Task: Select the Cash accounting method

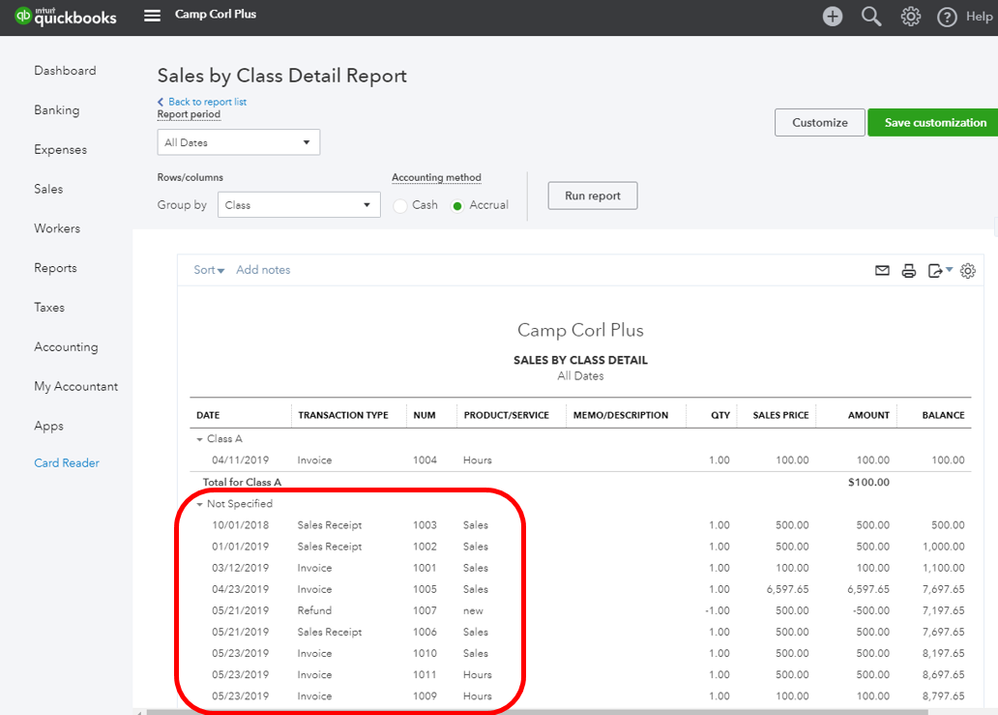Action: click(x=400, y=206)
